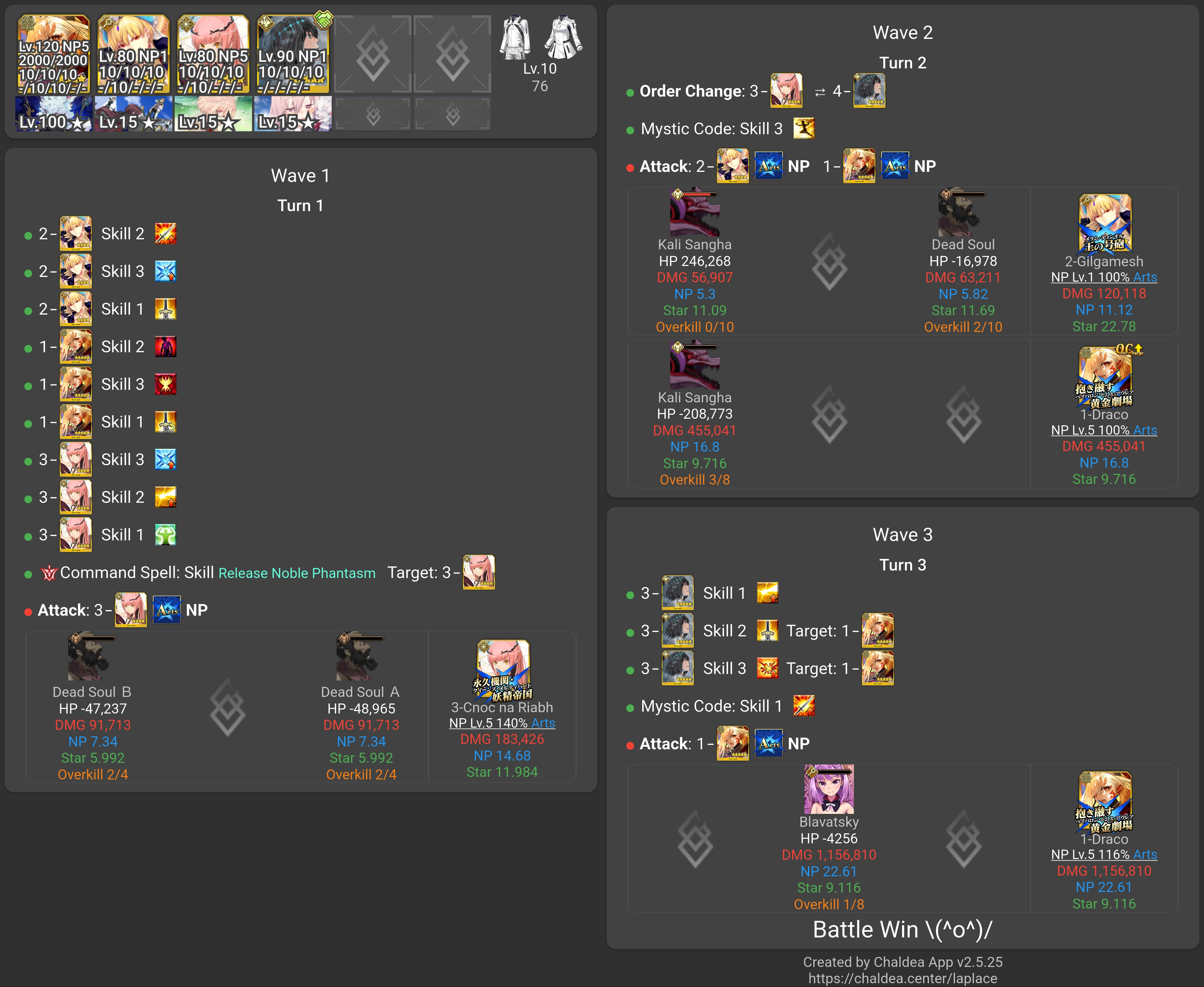
Task: Click Mystic Code Skill 3 icon in Wave 2
Action: [x=804, y=129]
